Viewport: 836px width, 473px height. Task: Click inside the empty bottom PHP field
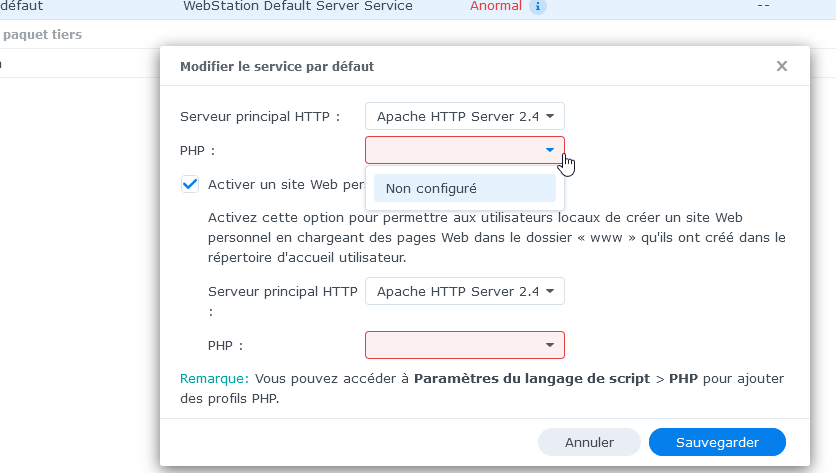(453, 345)
